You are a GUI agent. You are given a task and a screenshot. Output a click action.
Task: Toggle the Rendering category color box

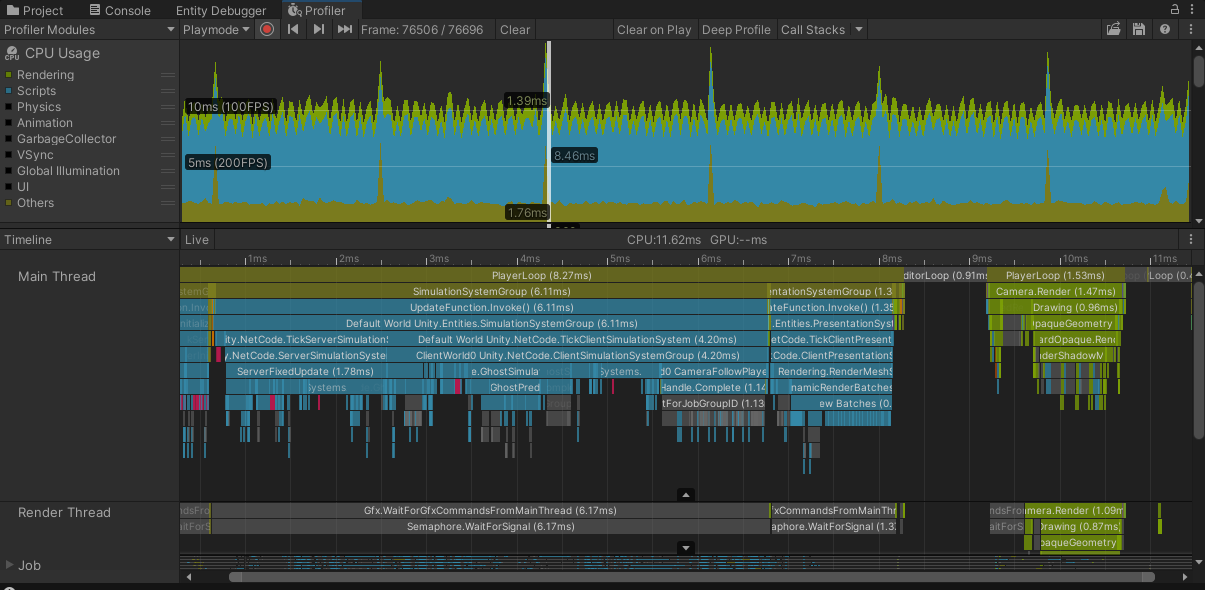pos(9,75)
